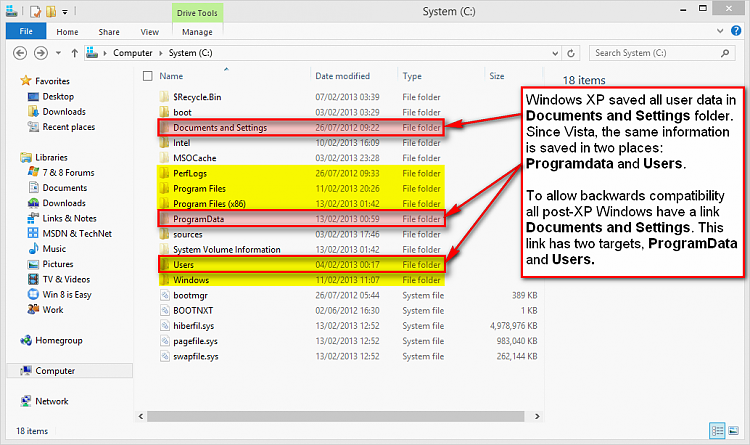Open the quick access toolbar customize dropdown

click(x=65, y=11)
